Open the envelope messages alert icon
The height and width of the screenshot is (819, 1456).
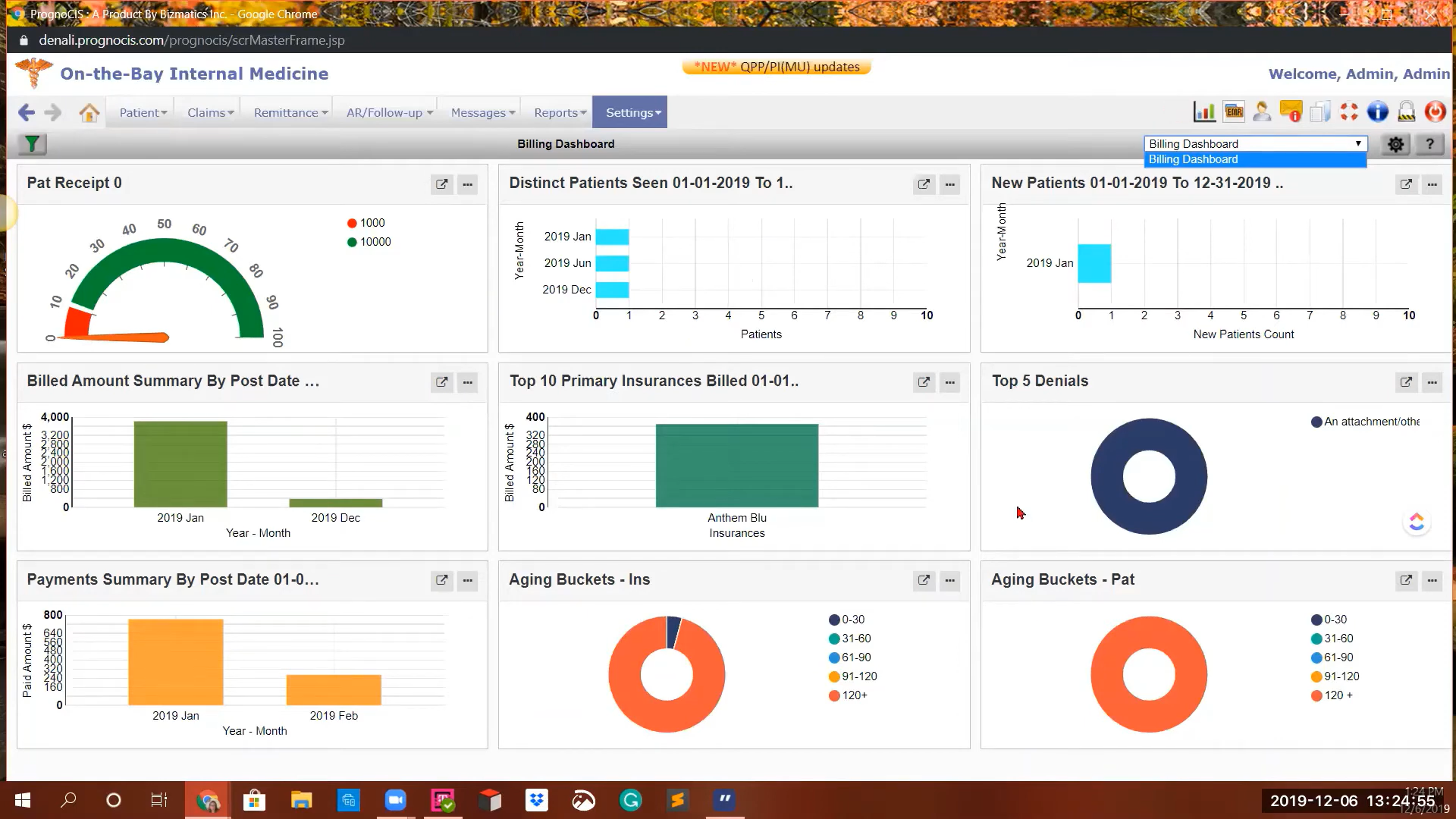coord(1291,112)
